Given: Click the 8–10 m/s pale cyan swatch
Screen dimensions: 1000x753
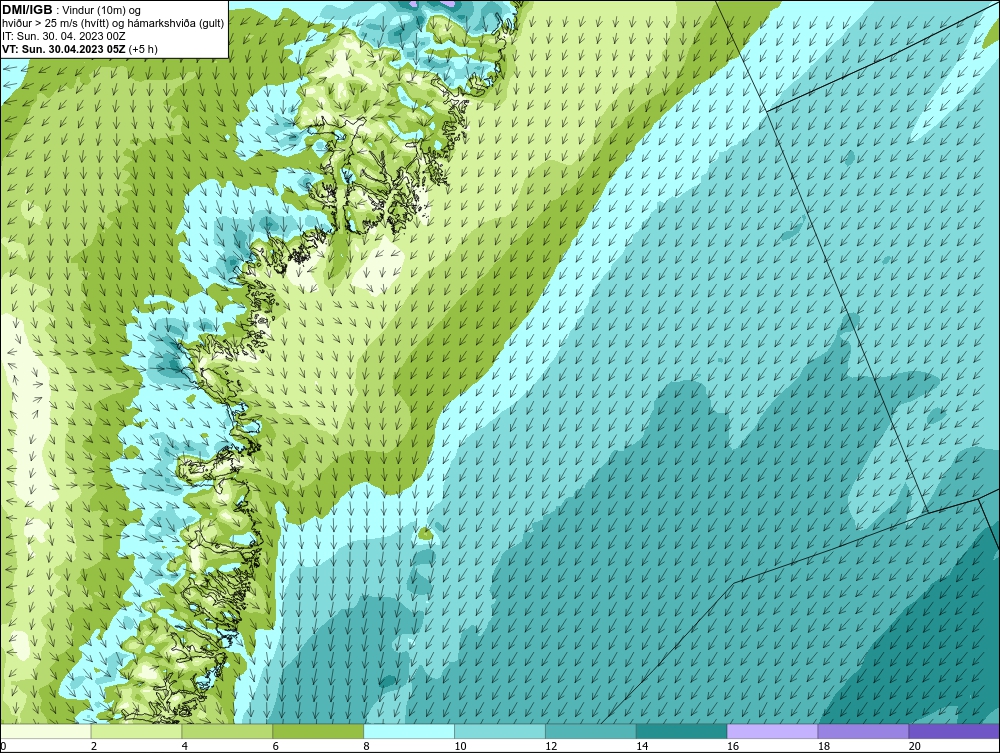Looking at the screenshot, I should click(409, 731).
